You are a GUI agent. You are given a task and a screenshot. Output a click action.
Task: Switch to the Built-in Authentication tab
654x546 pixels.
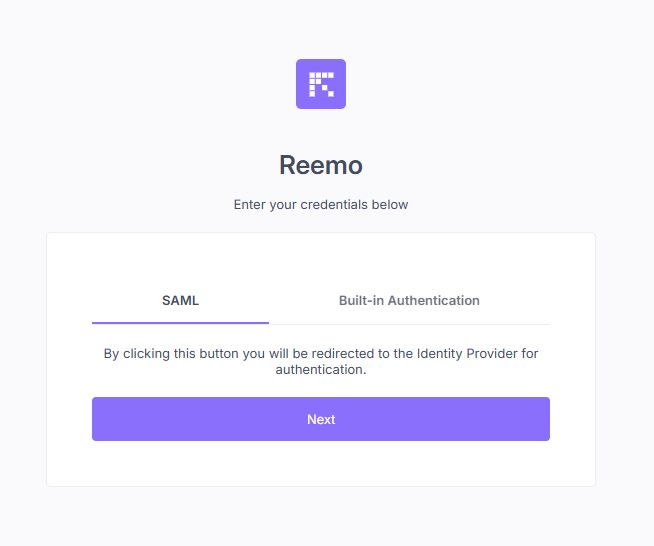pos(409,300)
